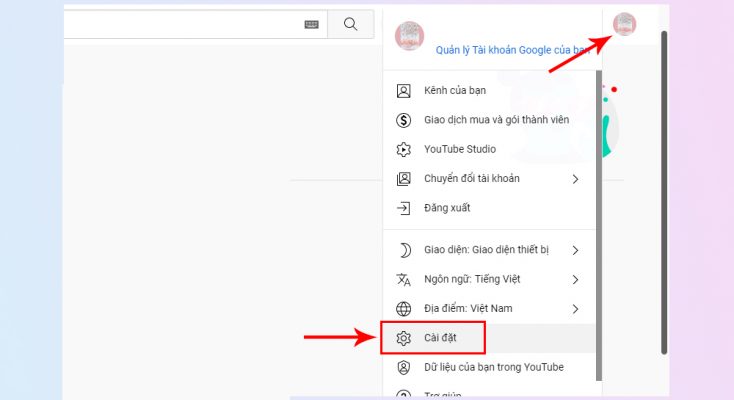Image resolution: width=734 pixels, height=400 pixels.
Task: Expand the Chuyển đổi tài khoản chevron
Action: [x=575, y=179]
